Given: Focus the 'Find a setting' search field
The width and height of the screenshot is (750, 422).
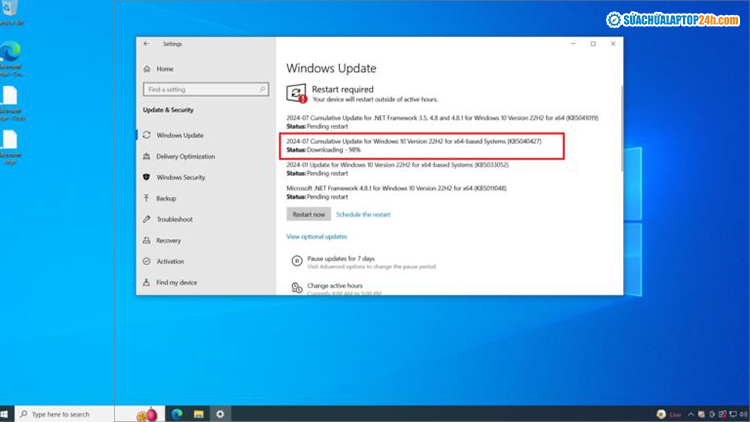Looking at the screenshot, I should tap(206, 89).
